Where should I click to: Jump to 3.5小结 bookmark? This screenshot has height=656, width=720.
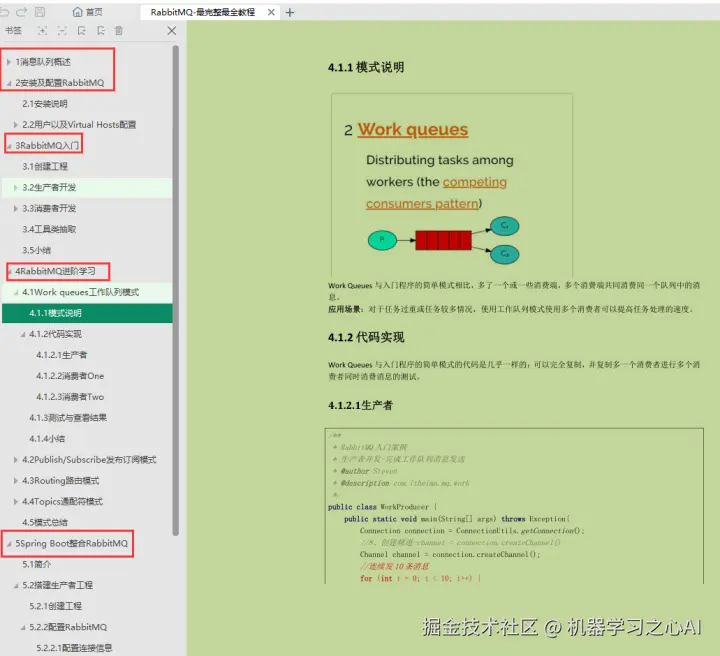pos(36,250)
